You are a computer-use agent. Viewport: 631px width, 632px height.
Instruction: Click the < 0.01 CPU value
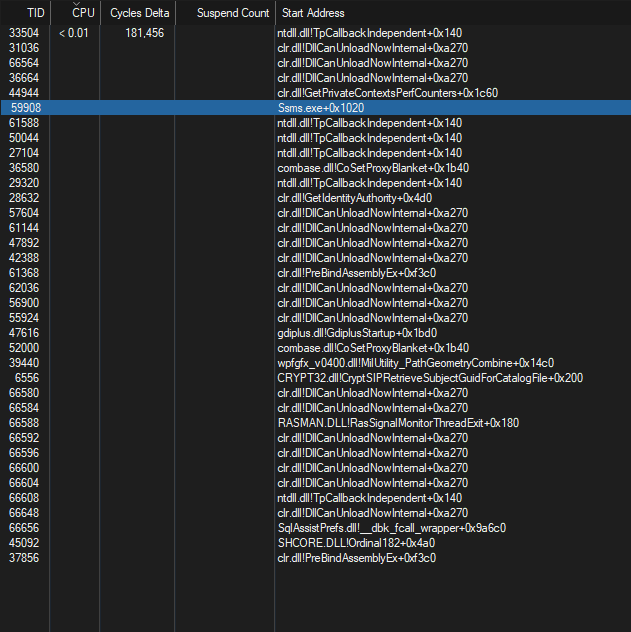tap(74, 33)
